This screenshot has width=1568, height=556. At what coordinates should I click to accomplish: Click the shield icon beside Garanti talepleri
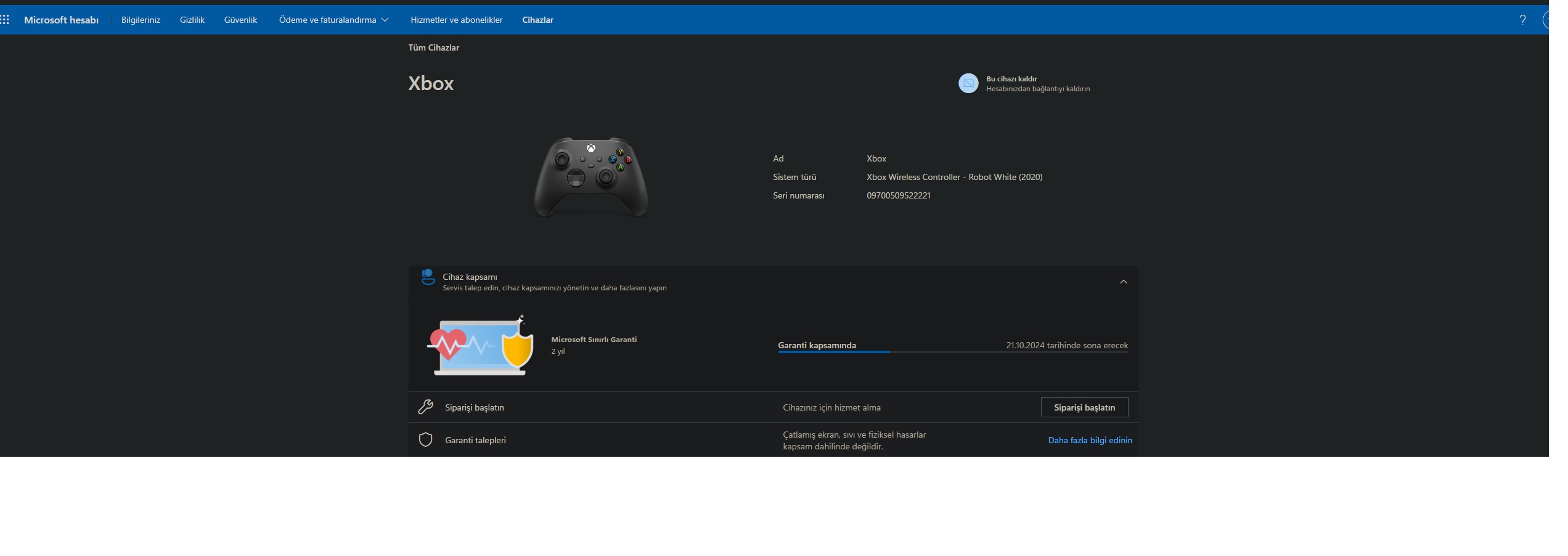click(425, 439)
